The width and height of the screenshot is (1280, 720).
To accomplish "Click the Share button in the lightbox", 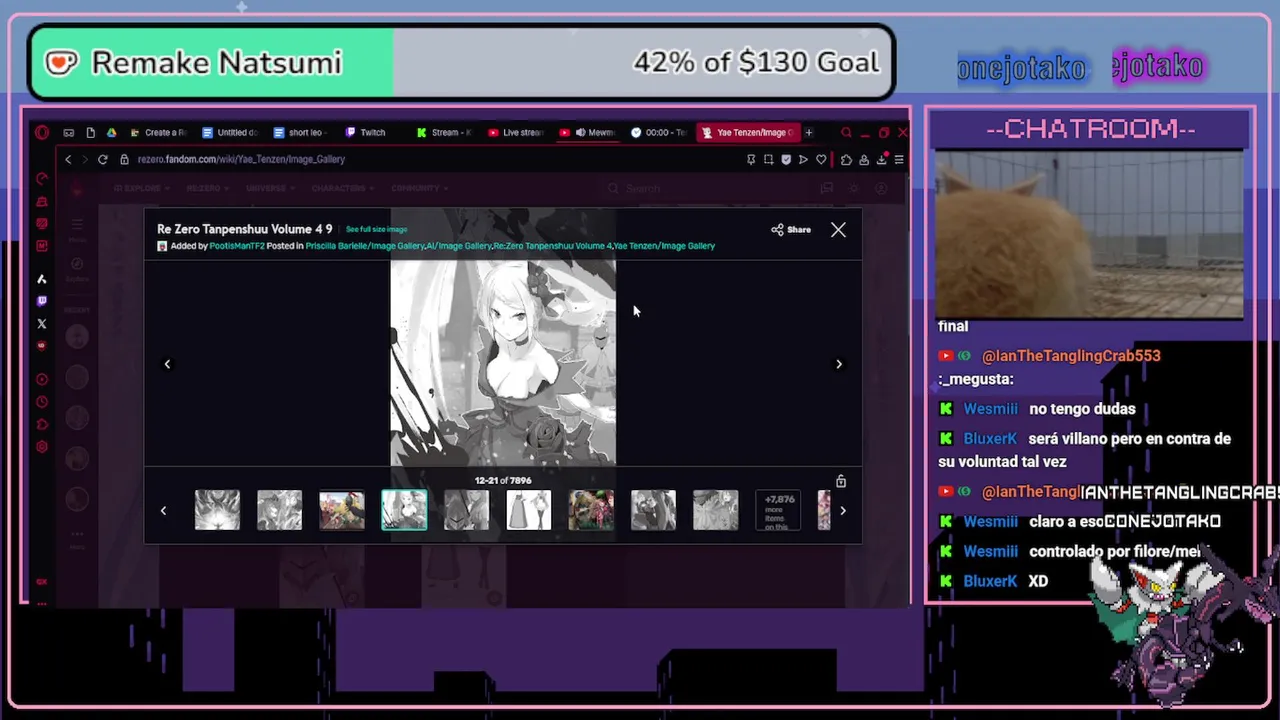I will tap(791, 230).
